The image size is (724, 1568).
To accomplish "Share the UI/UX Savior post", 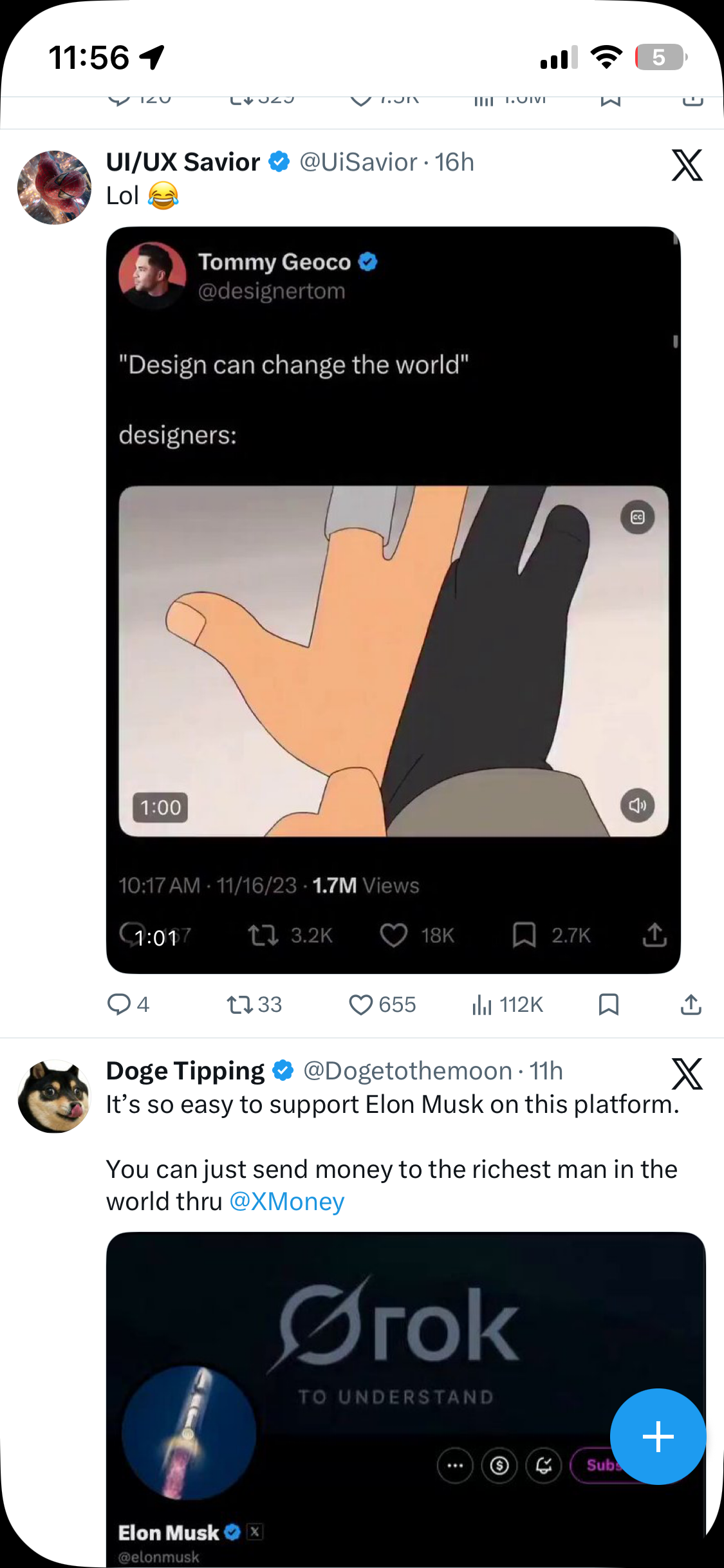I will pyautogui.click(x=691, y=1004).
